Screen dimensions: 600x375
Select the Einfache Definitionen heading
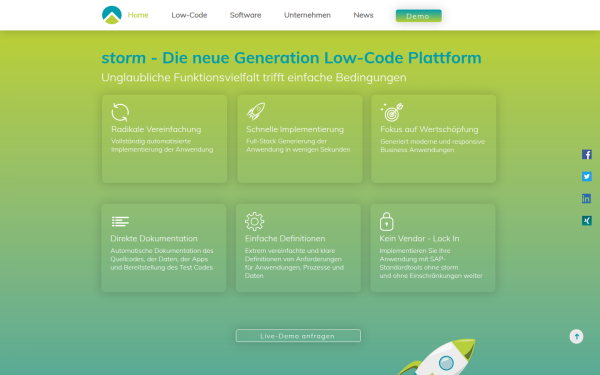click(285, 238)
